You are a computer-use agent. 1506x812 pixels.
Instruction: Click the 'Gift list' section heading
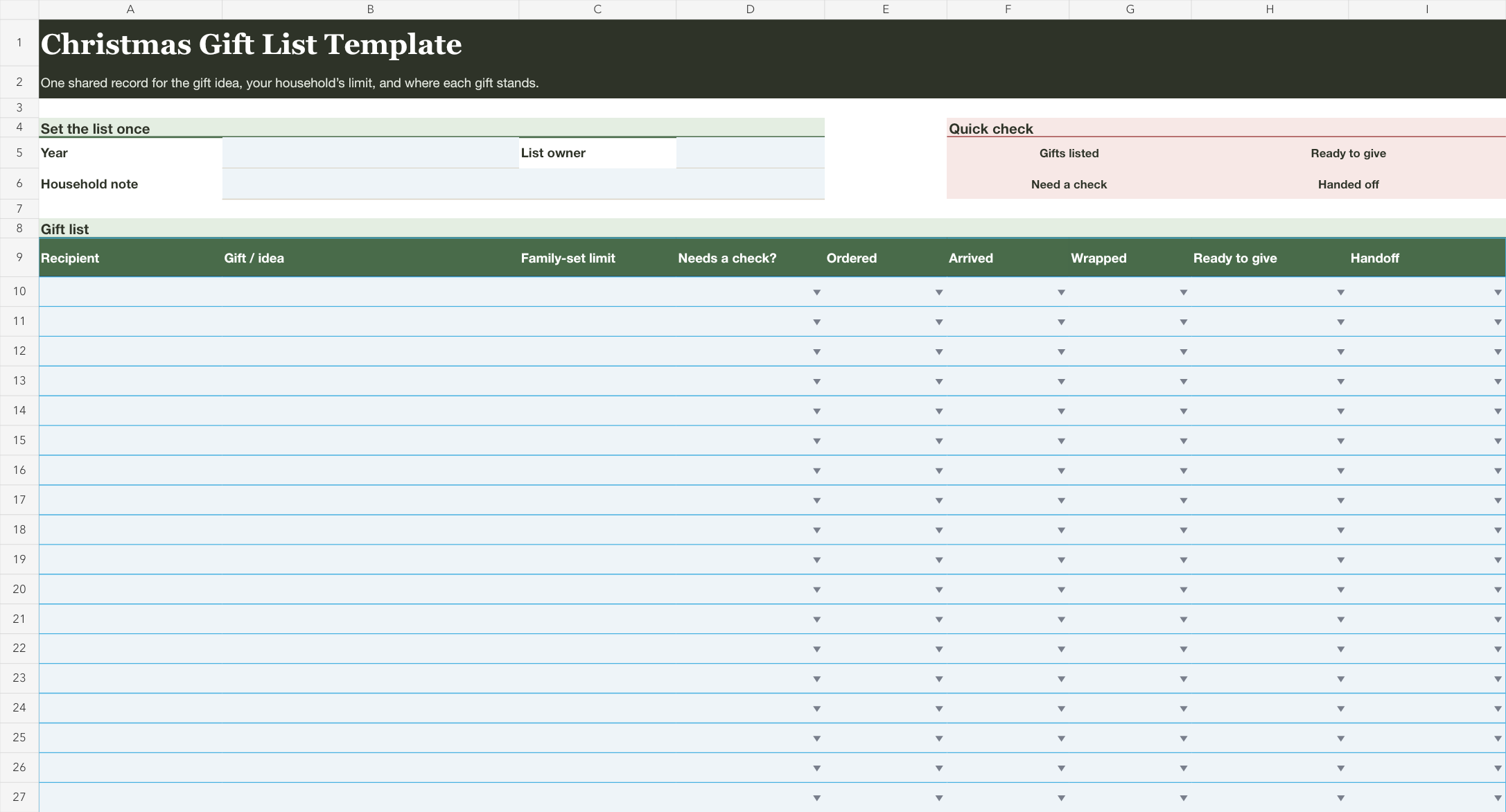click(x=64, y=229)
